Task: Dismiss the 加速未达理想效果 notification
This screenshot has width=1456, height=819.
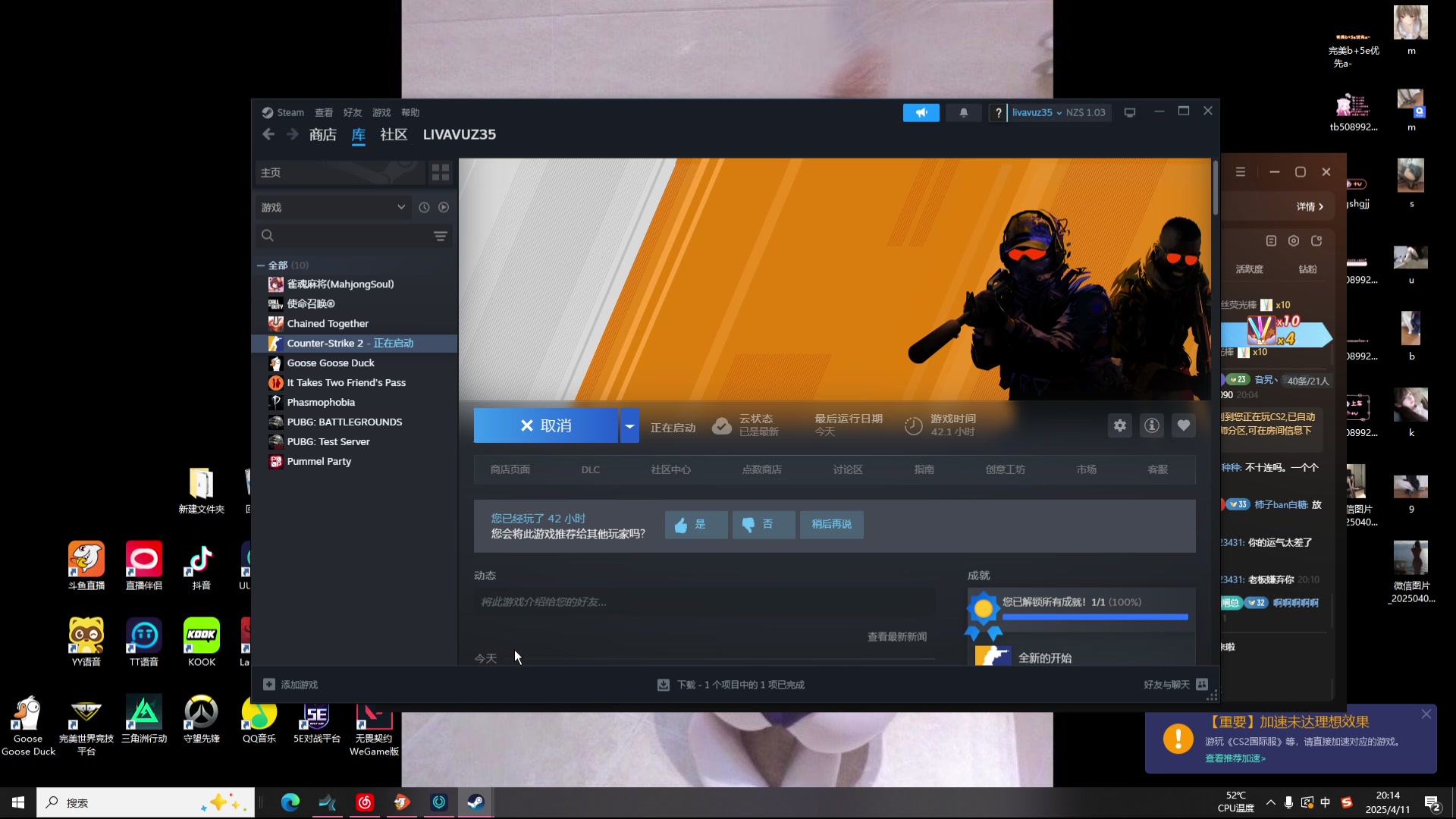Action: click(x=1426, y=714)
